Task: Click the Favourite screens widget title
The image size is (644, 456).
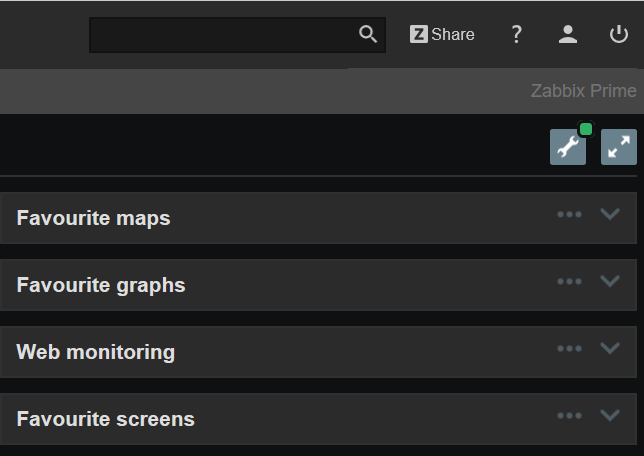Action: coord(105,419)
